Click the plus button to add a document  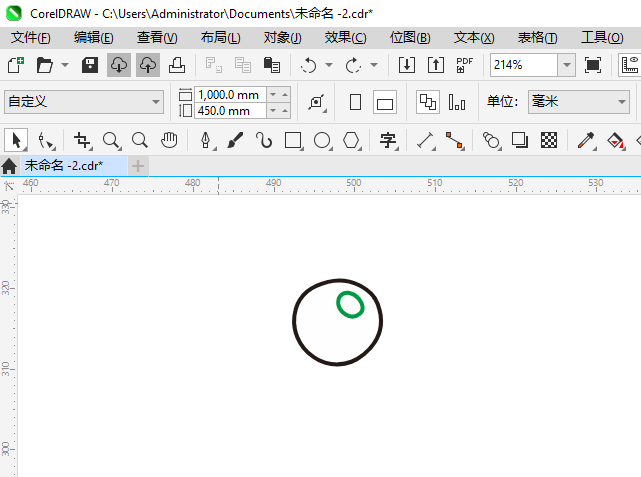coord(138,165)
